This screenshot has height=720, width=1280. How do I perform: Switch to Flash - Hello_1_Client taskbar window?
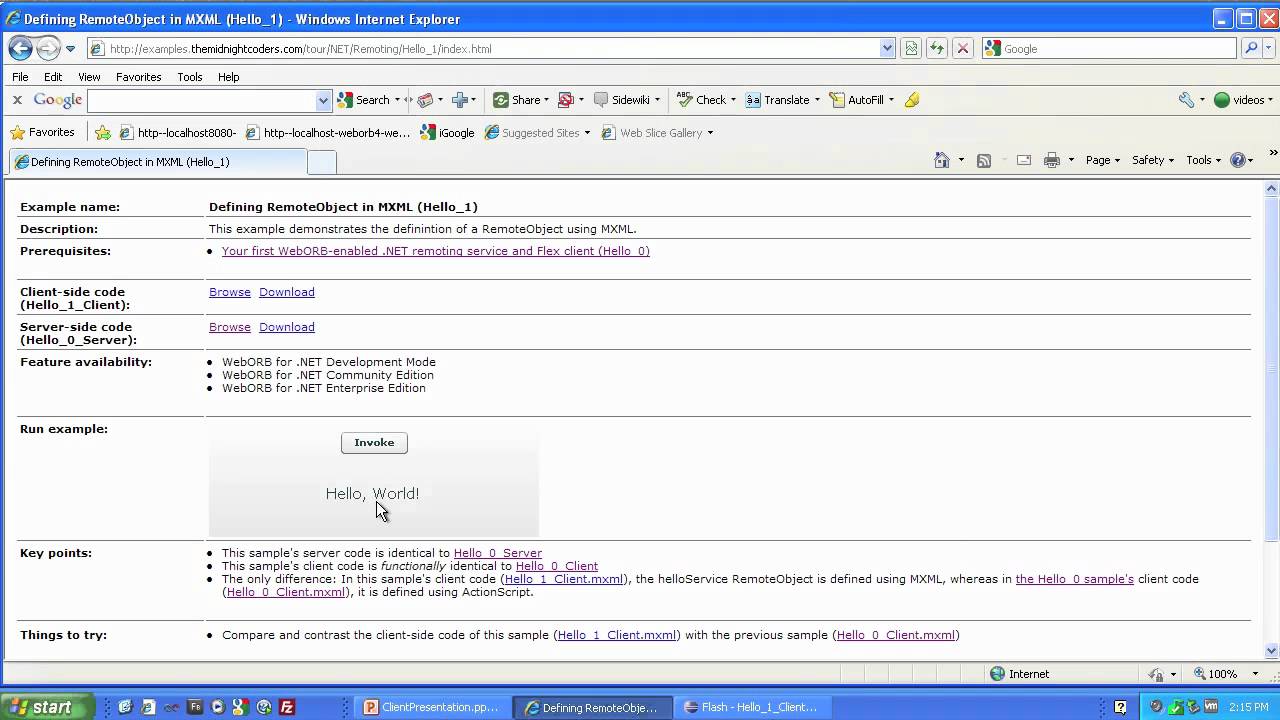point(751,707)
